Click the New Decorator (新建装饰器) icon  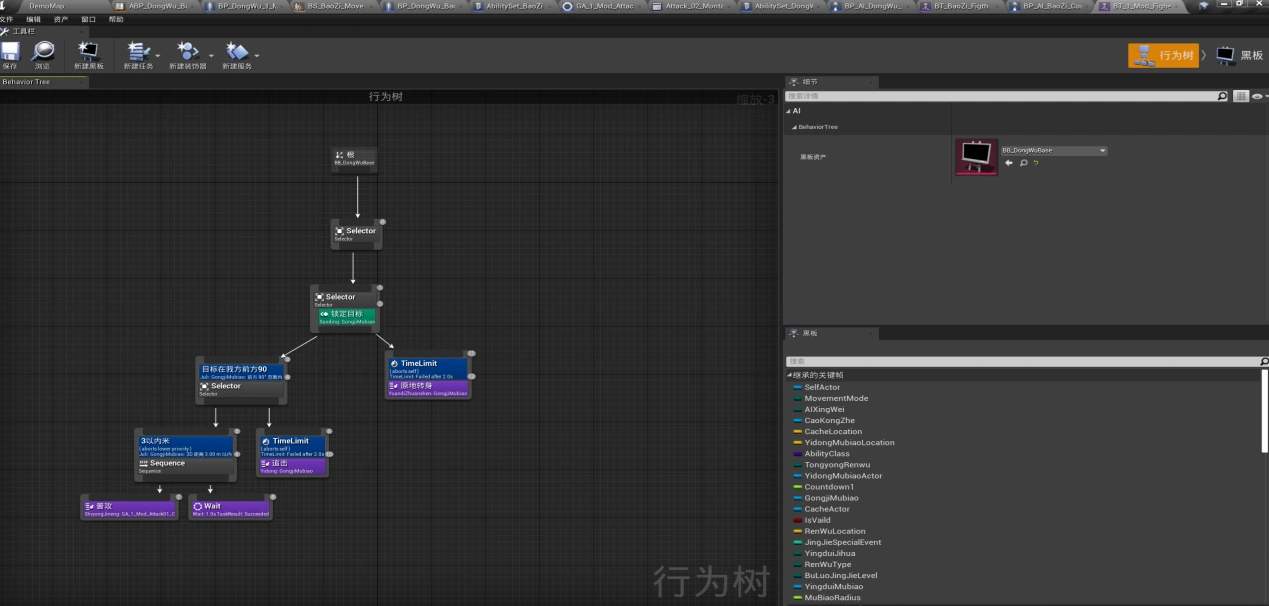click(x=186, y=53)
